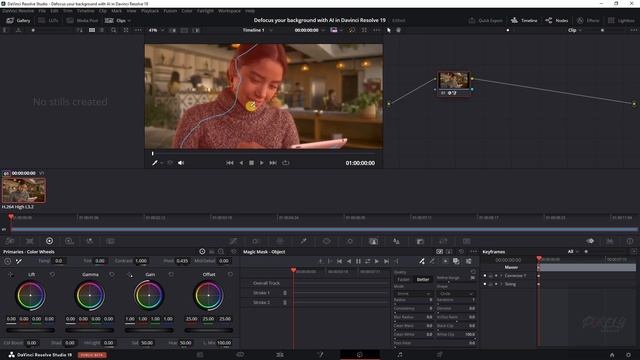The height and width of the screenshot is (360, 640).
Task: Open the Magic Mask palette
Action: [x=373, y=241]
